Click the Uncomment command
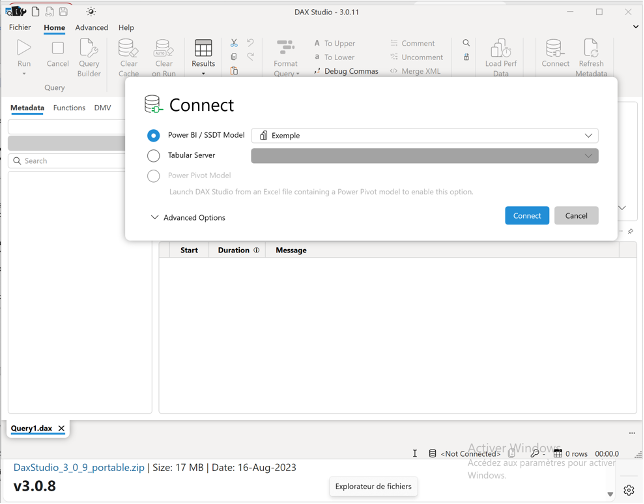The image size is (644, 504). point(416,57)
